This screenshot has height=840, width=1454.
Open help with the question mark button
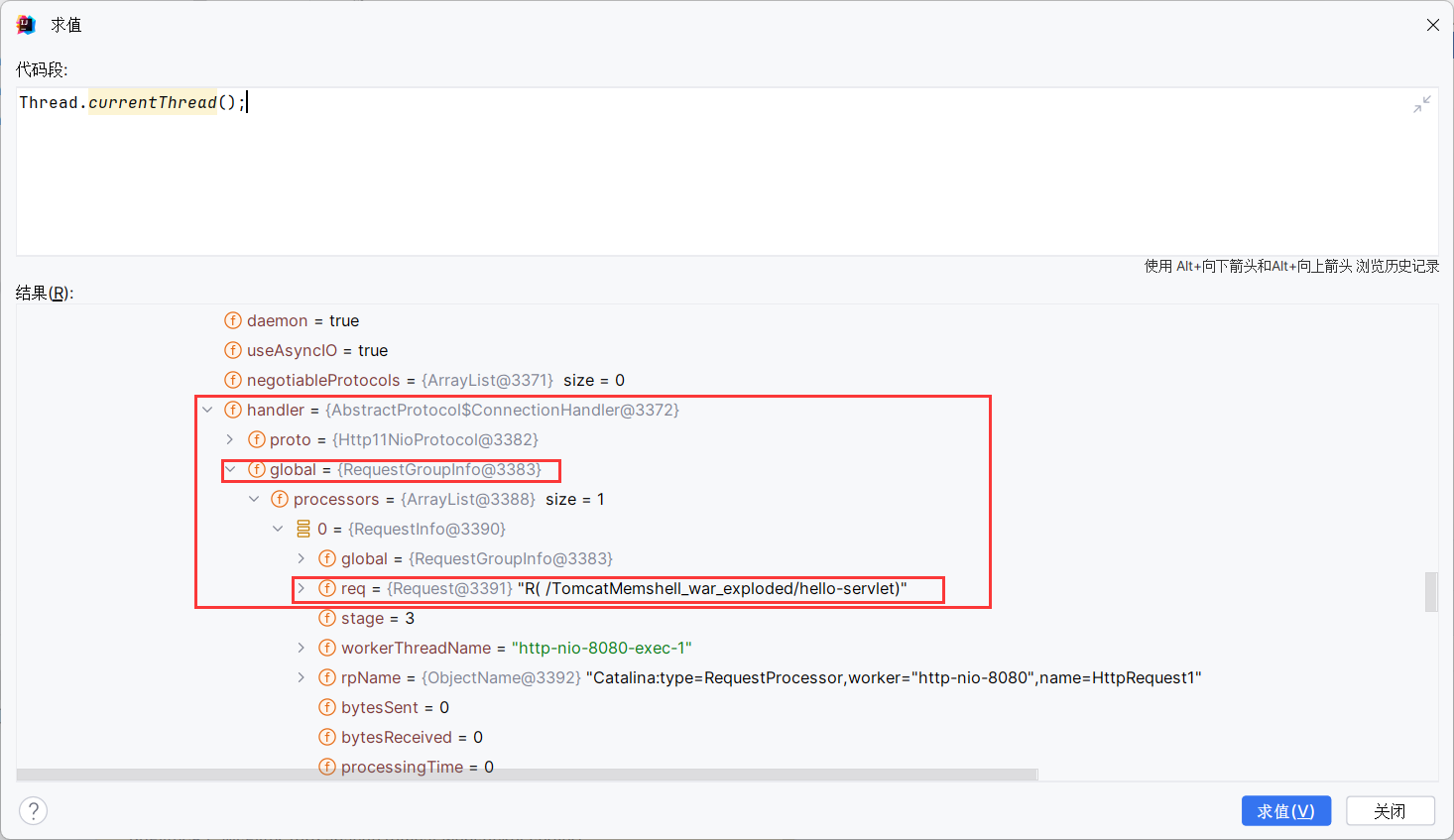click(33, 810)
